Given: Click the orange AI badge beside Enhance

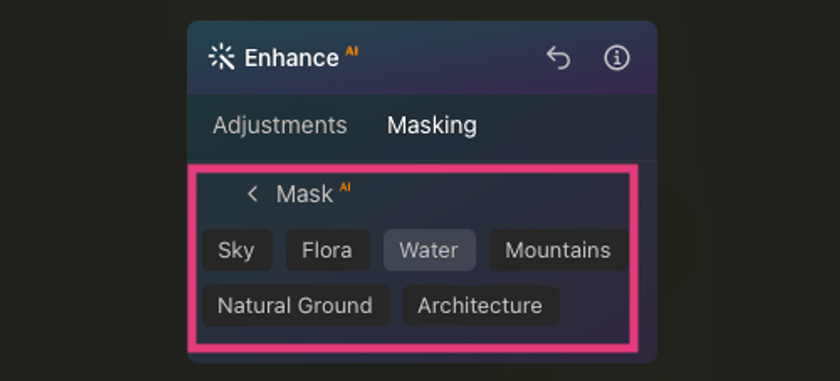Looking at the screenshot, I should [x=351, y=51].
